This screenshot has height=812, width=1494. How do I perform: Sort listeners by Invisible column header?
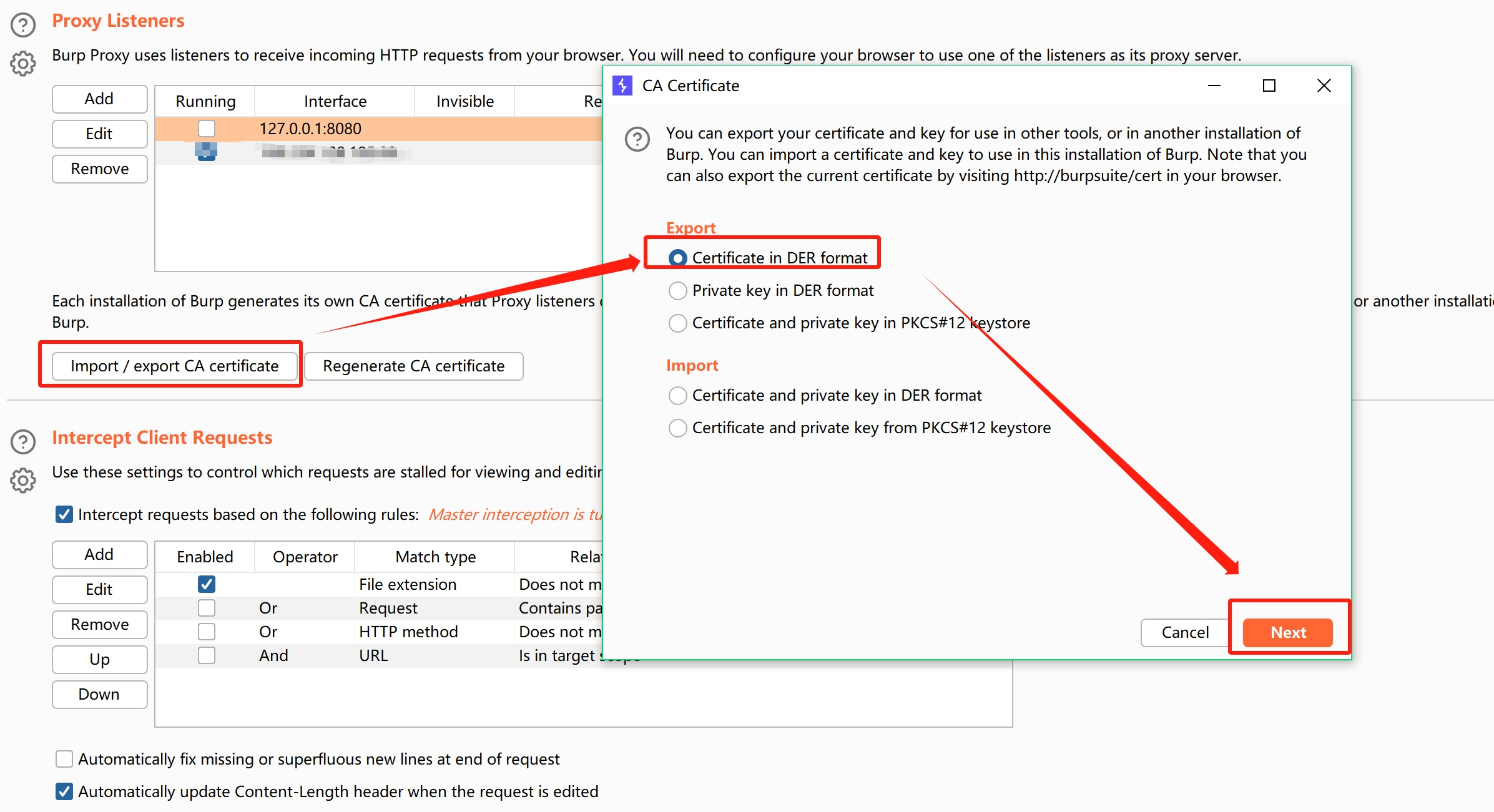click(x=465, y=101)
